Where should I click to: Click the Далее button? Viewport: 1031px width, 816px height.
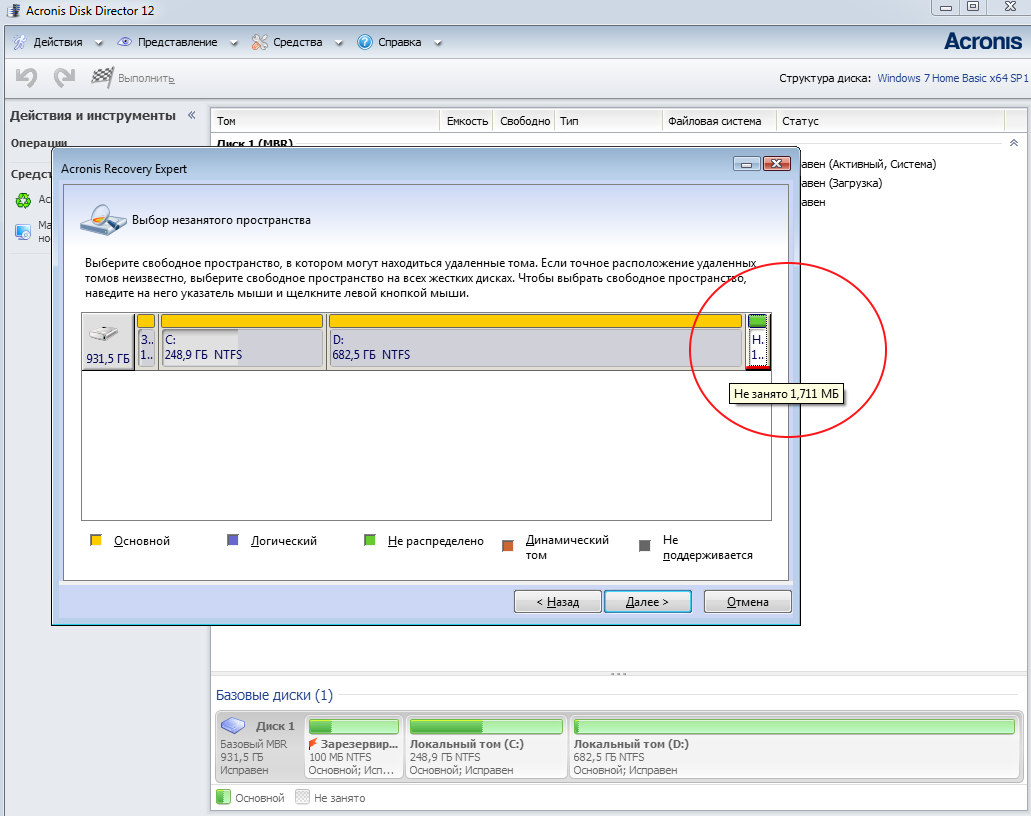click(x=648, y=602)
